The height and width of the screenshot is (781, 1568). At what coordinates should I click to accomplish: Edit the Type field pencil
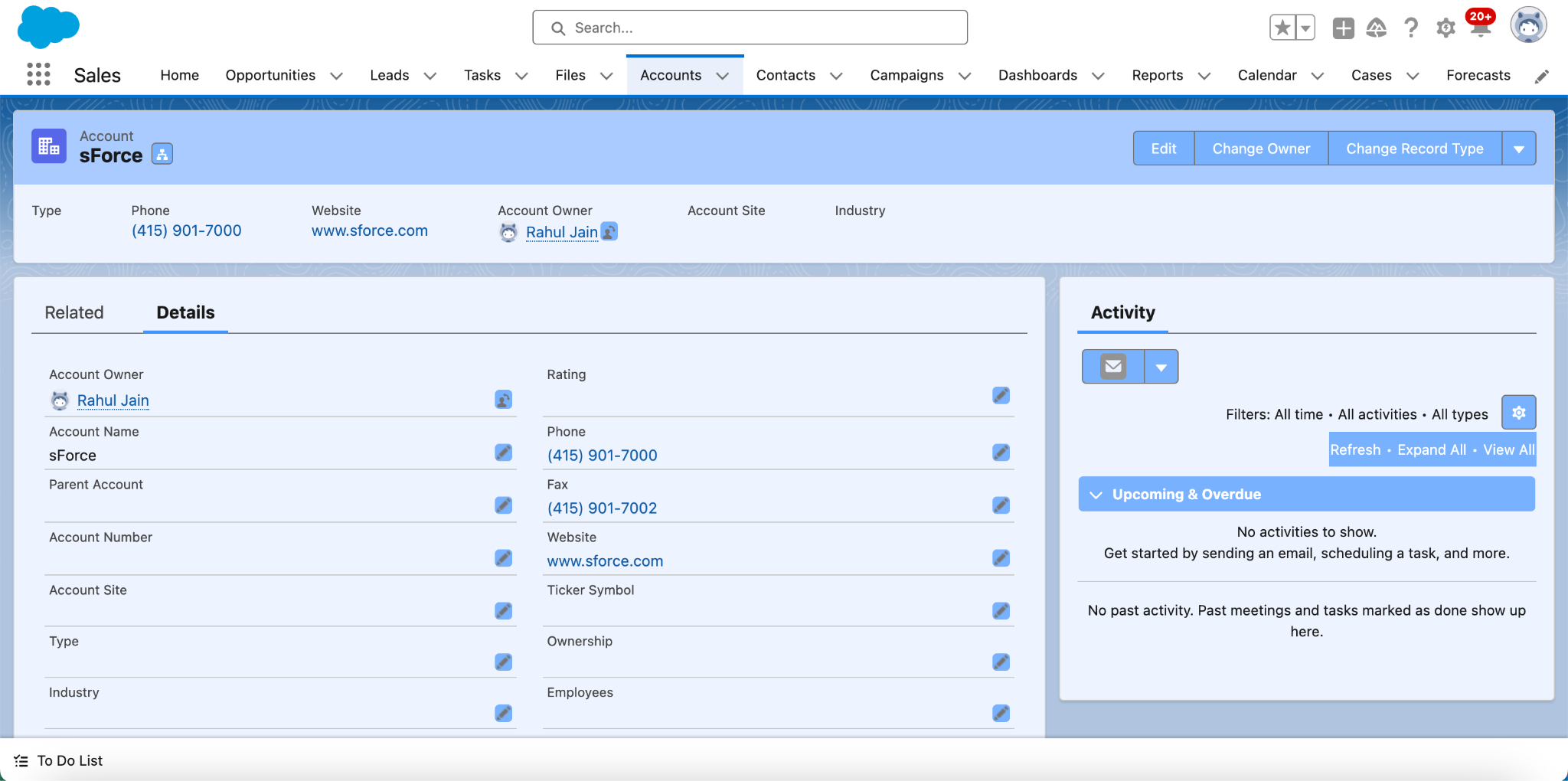(503, 662)
